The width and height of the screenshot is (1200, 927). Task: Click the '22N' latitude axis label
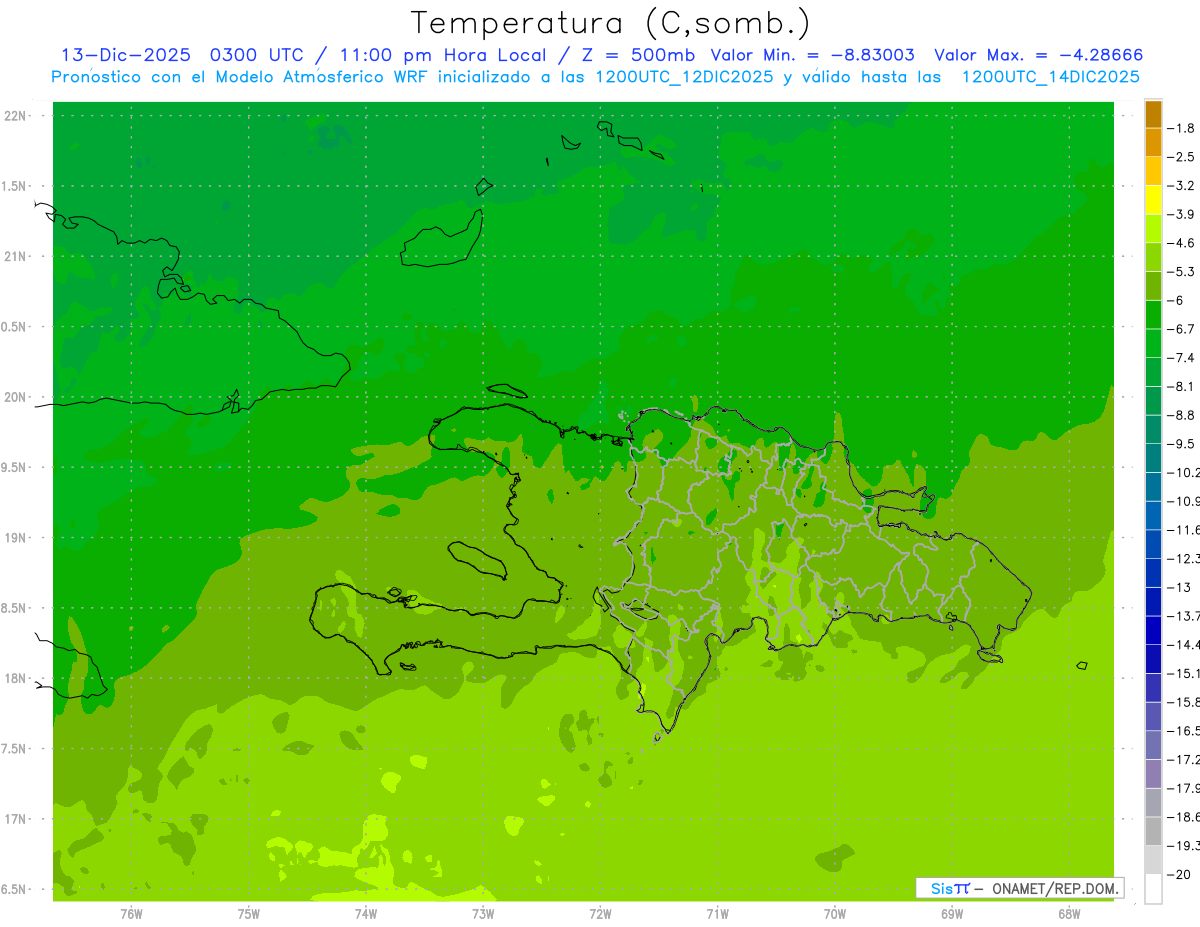click(x=15, y=116)
